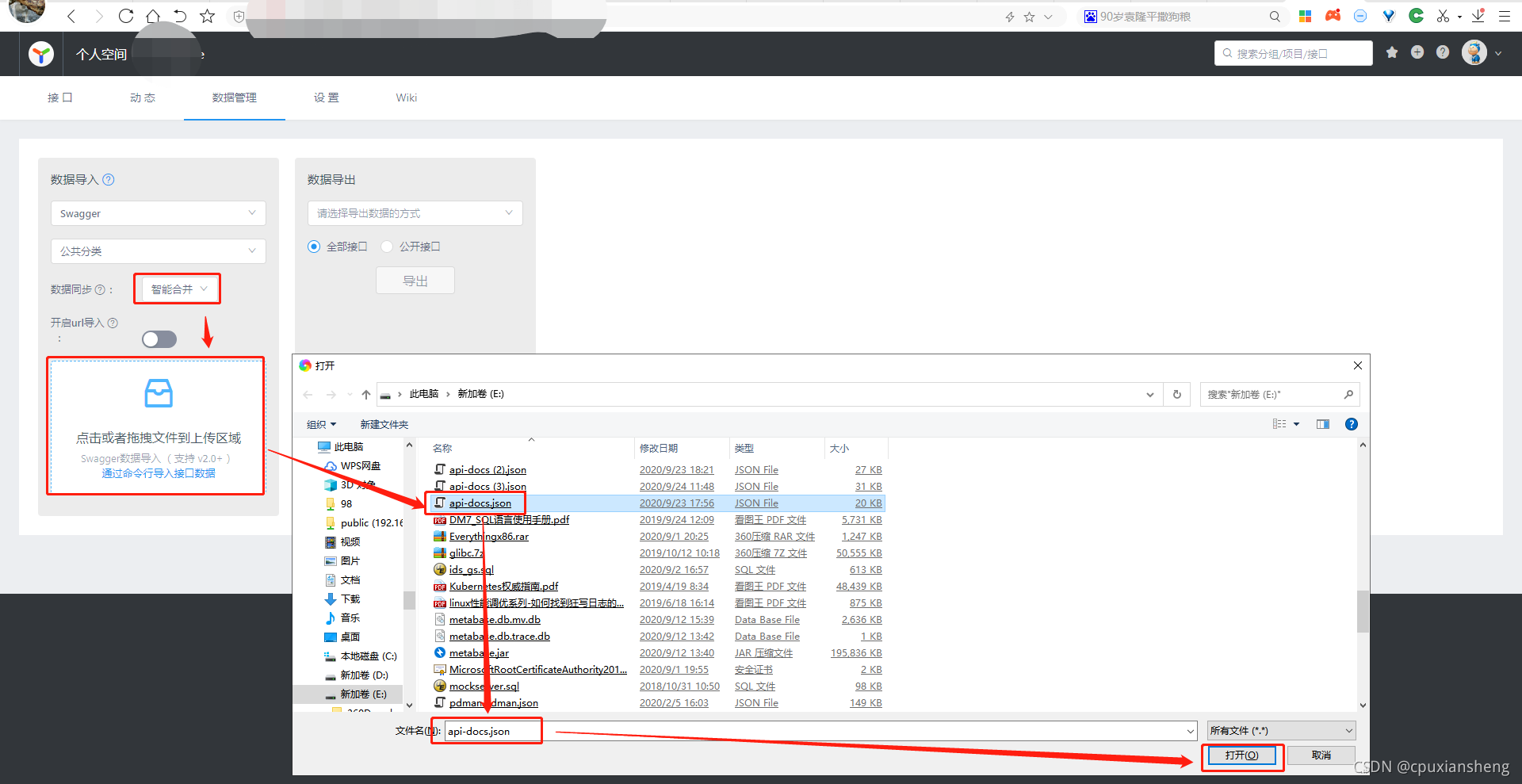Open the 请选择导出数据的方式 dropdown

(x=415, y=213)
